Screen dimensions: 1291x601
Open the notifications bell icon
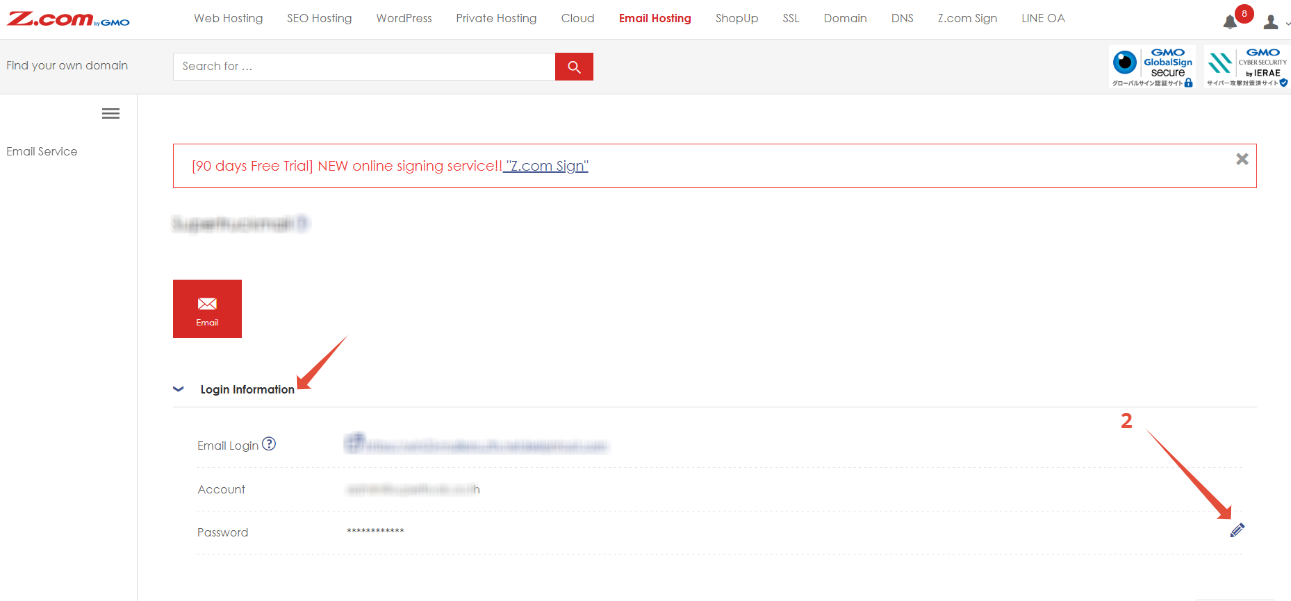(1230, 22)
